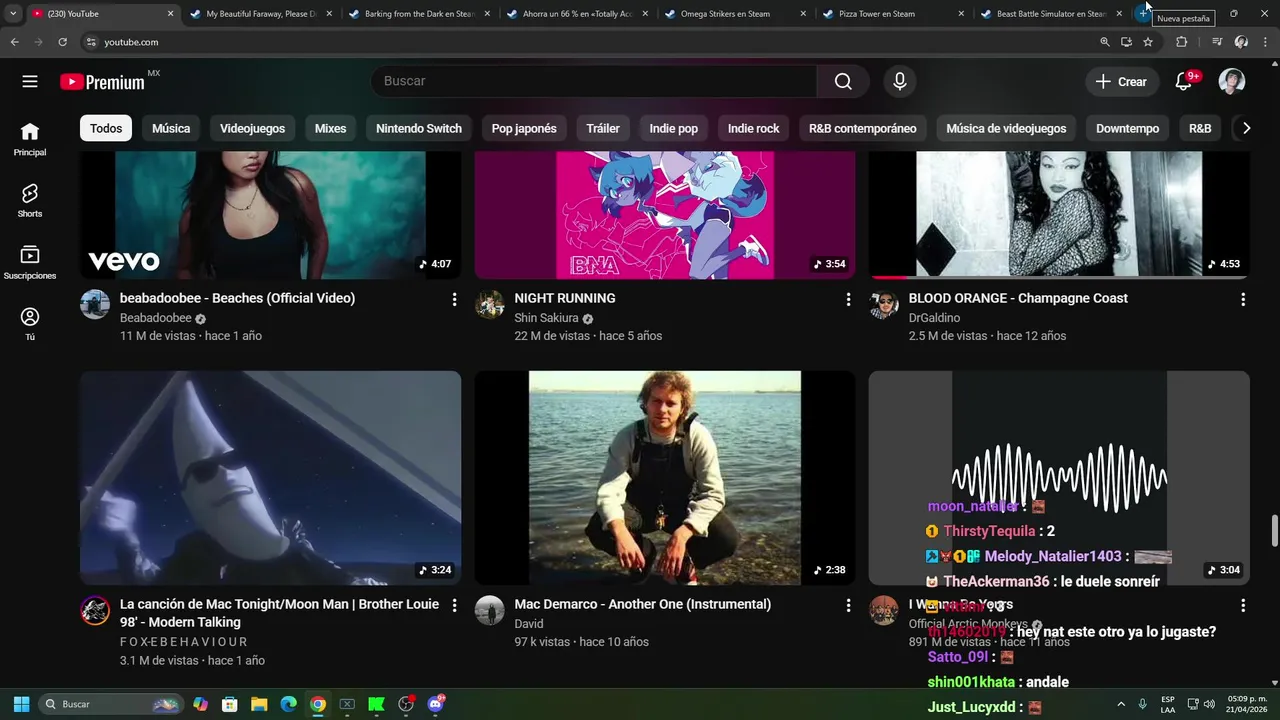Click the David channel avatar
Screen dimensions: 1280x720
click(489, 611)
